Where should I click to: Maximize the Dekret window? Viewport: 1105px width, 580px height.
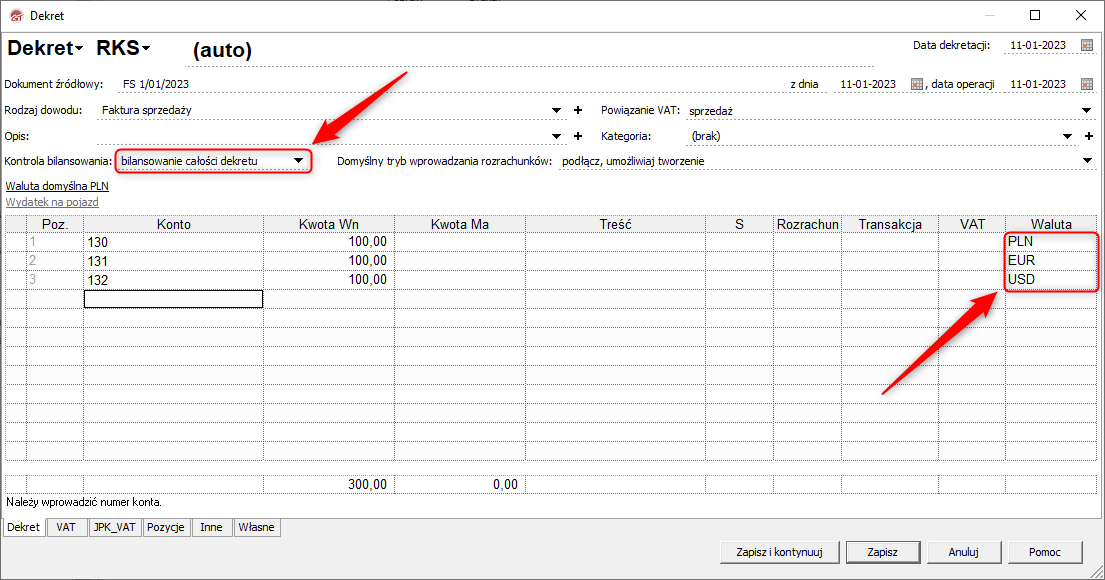1035,16
